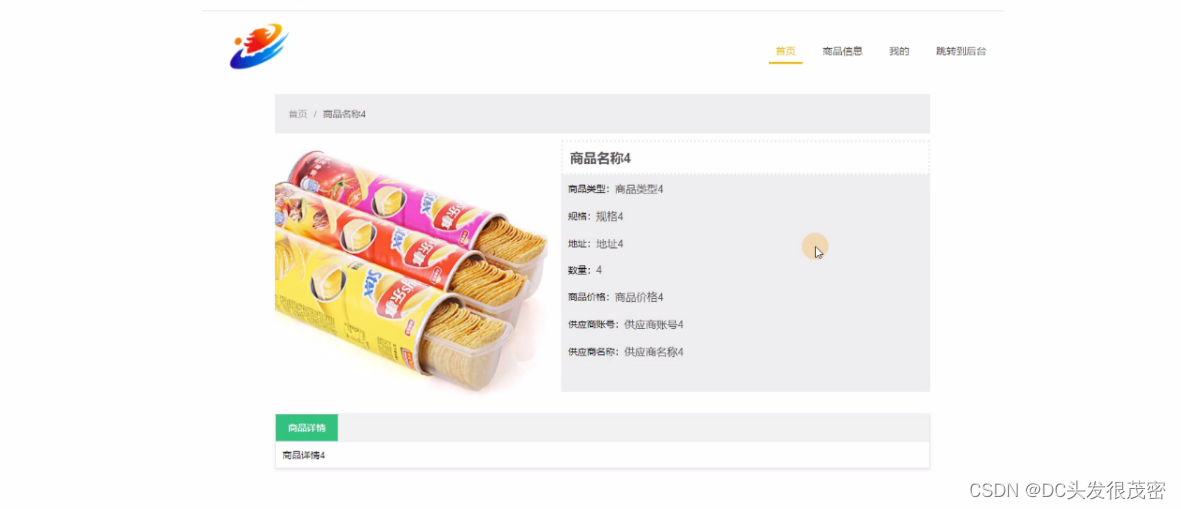Open the 商品信息 menu item
Viewport: 1181px width, 509px height.
tap(842, 51)
